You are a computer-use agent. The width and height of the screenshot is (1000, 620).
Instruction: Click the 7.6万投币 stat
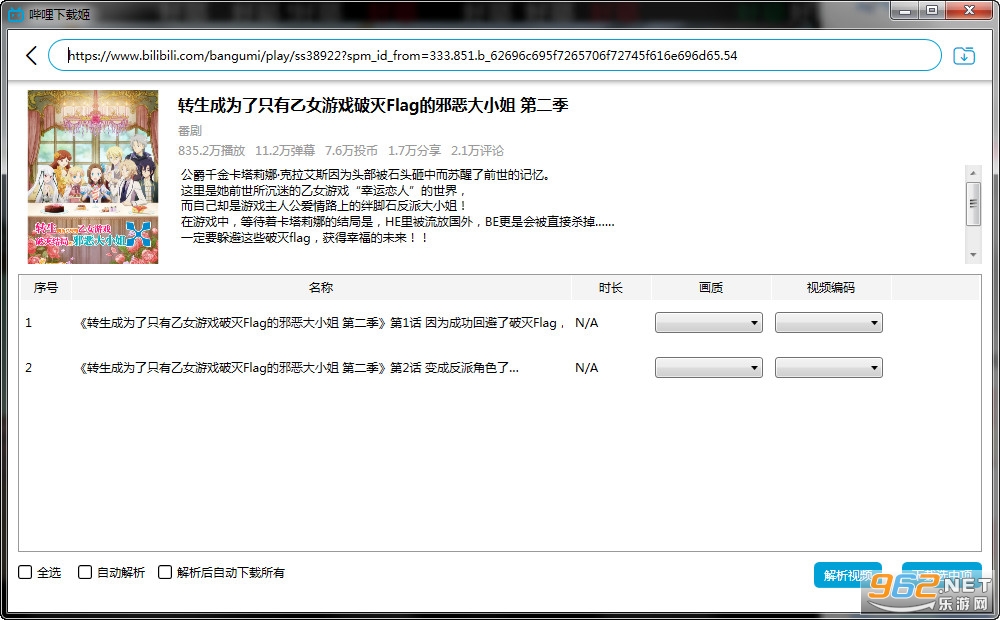(351, 151)
